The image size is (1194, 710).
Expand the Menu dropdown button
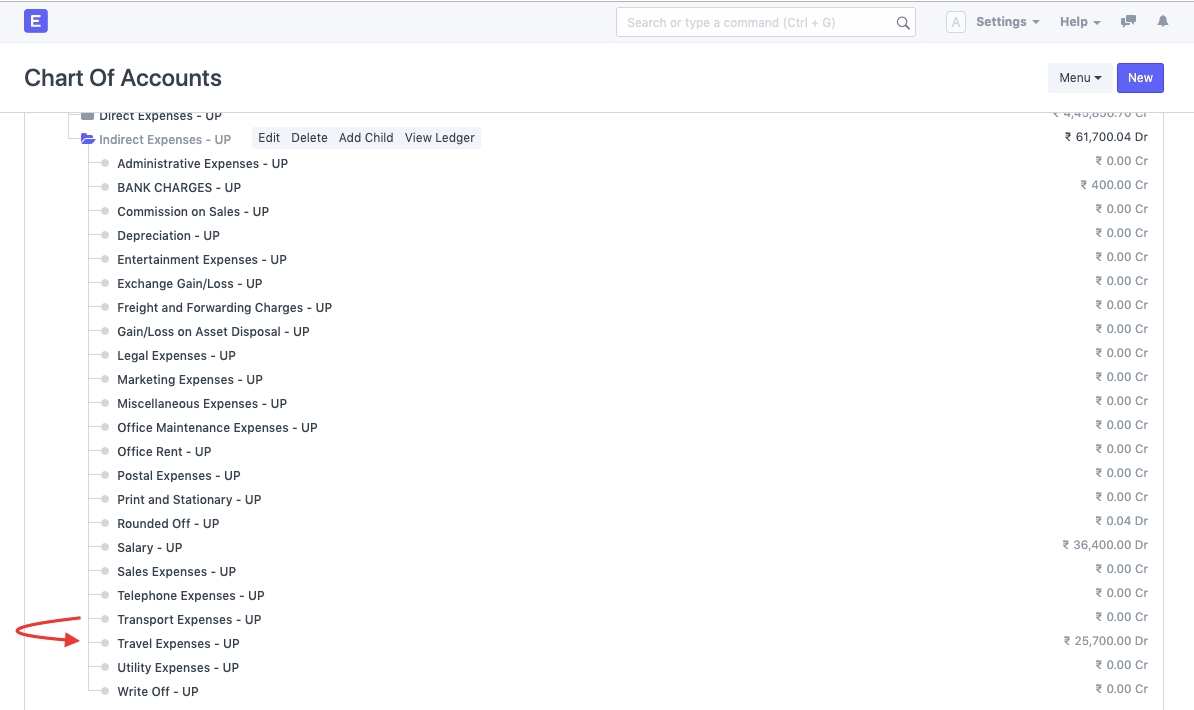click(x=1080, y=78)
